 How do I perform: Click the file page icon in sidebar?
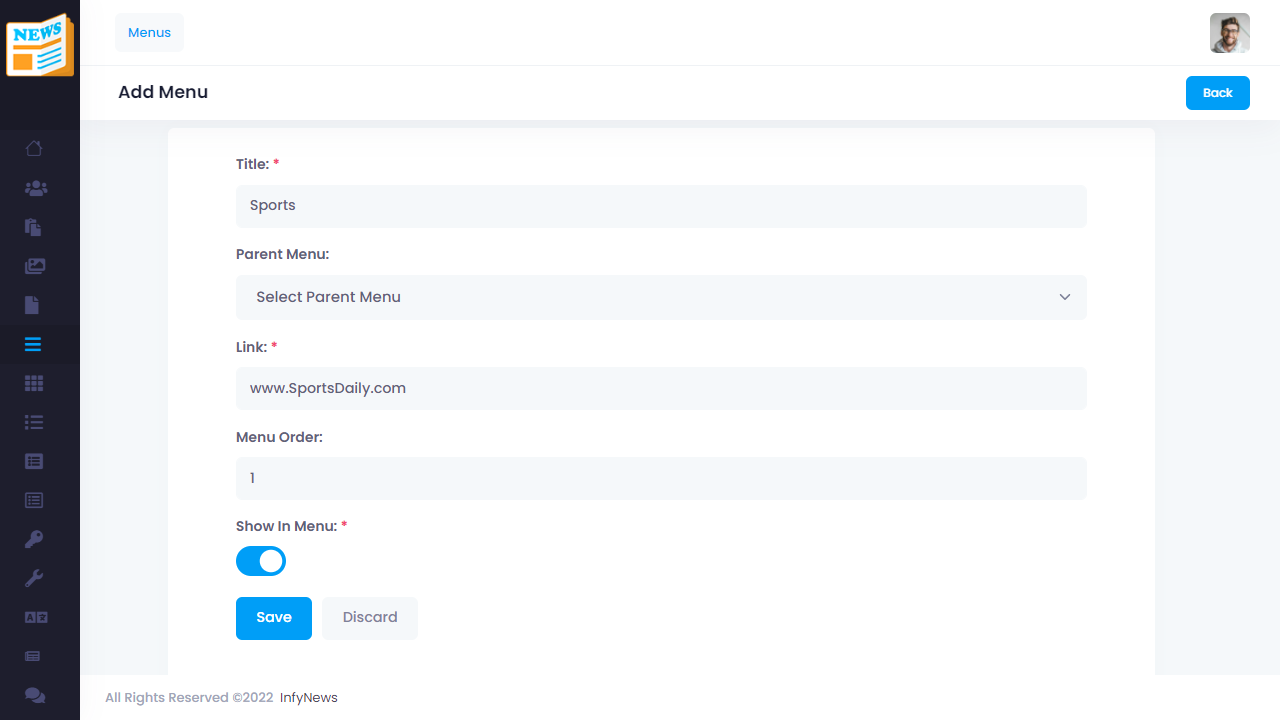pyautogui.click(x=32, y=305)
